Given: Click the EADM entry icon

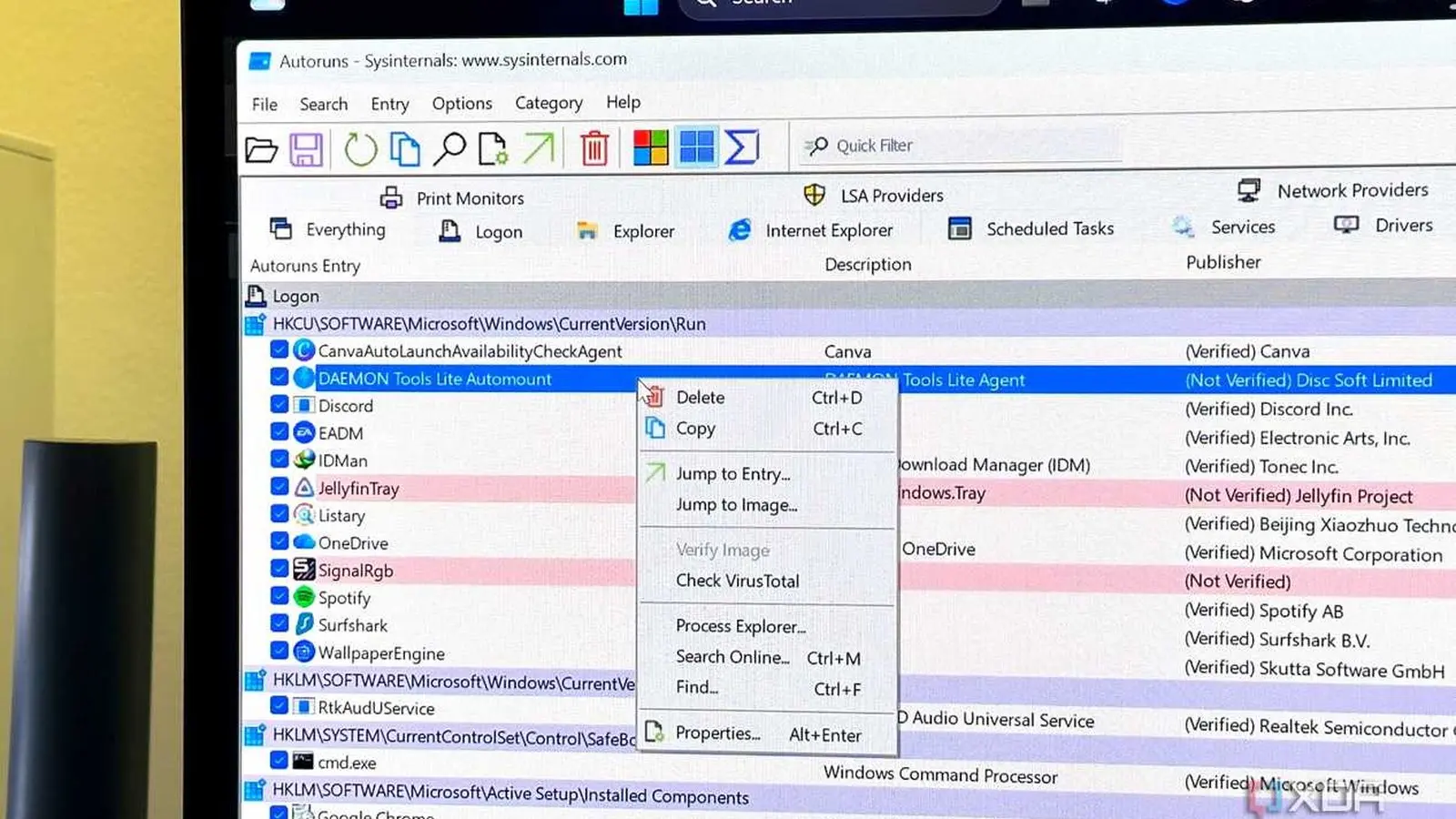Looking at the screenshot, I should 304,432.
